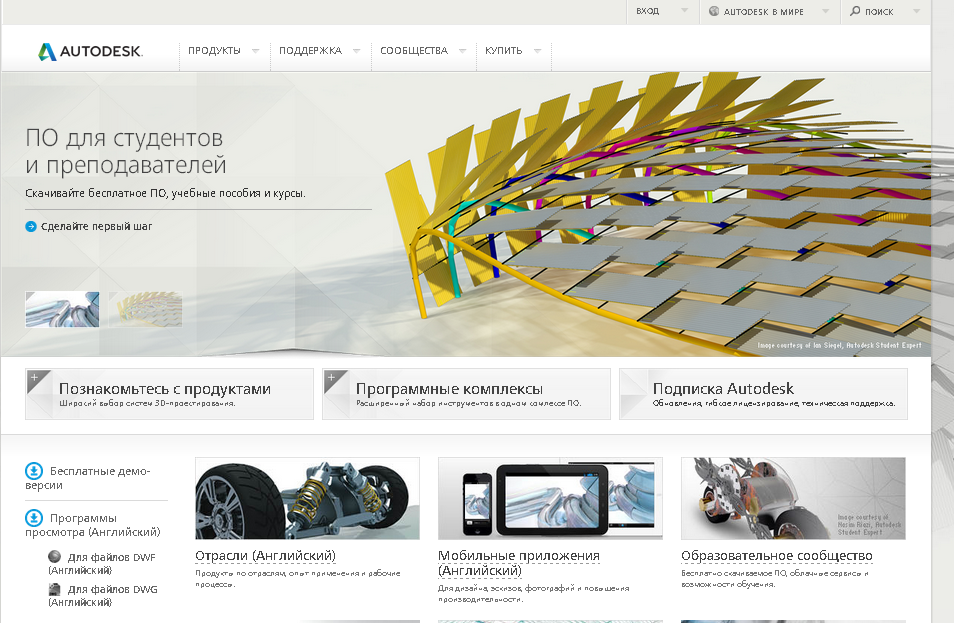Viewport: 954px width, 623px height.
Task: Open Для файлов DWF viewer link
Action: click(102, 563)
